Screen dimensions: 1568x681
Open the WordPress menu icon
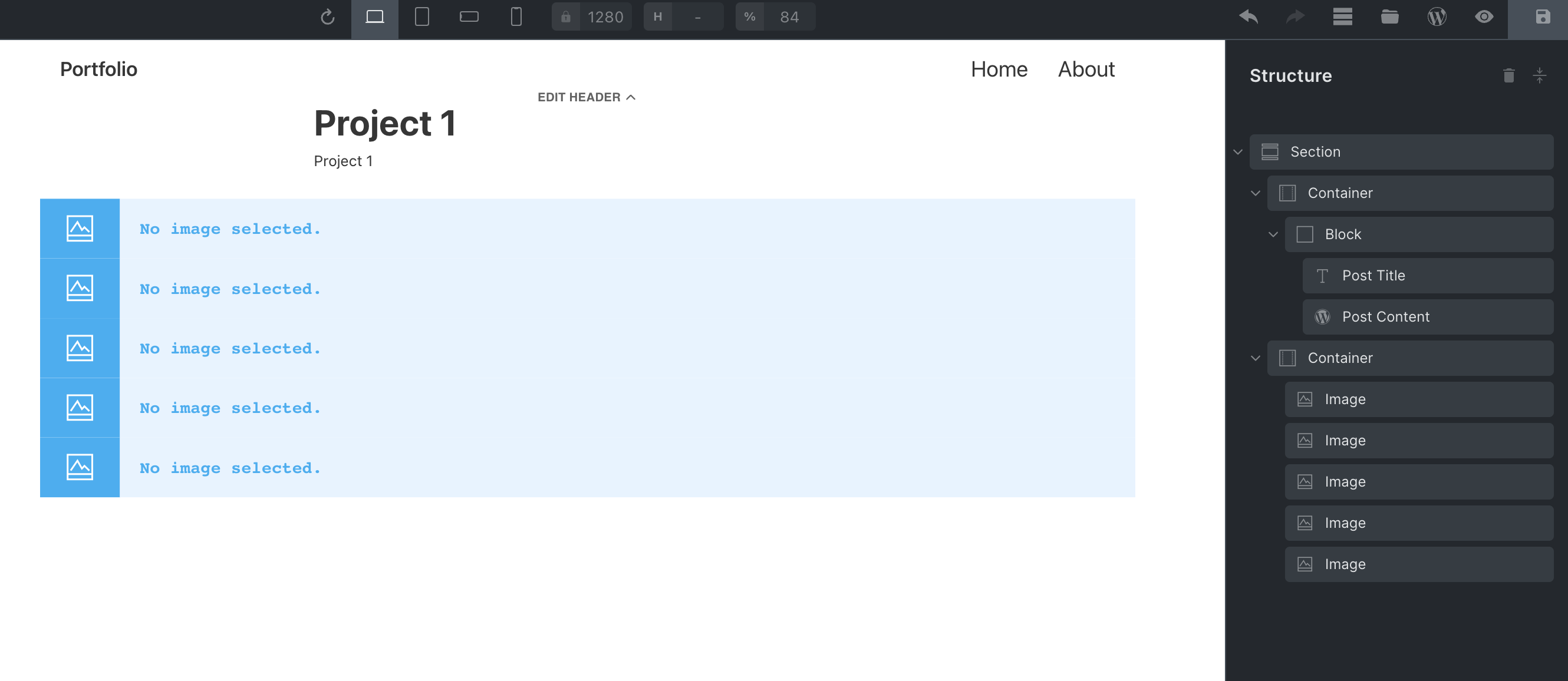click(x=1437, y=17)
